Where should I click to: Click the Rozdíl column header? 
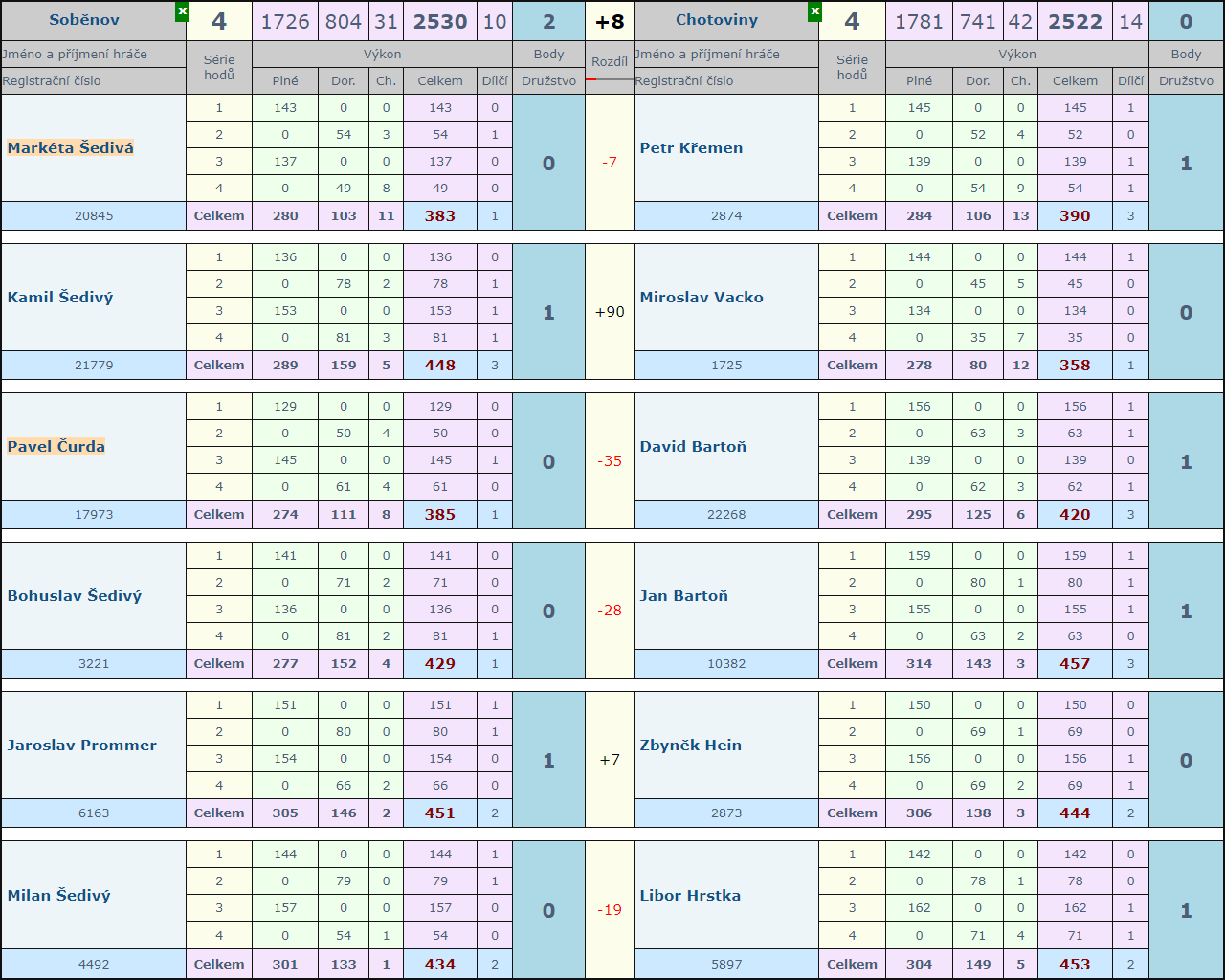point(610,61)
